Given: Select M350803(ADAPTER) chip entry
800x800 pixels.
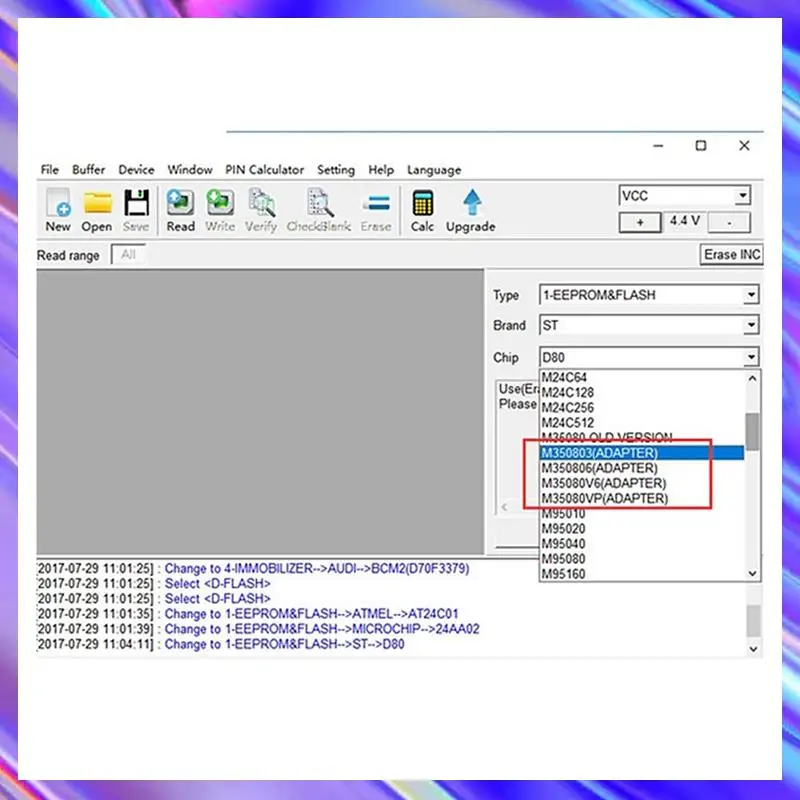Looking at the screenshot, I should (x=642, y=453).
